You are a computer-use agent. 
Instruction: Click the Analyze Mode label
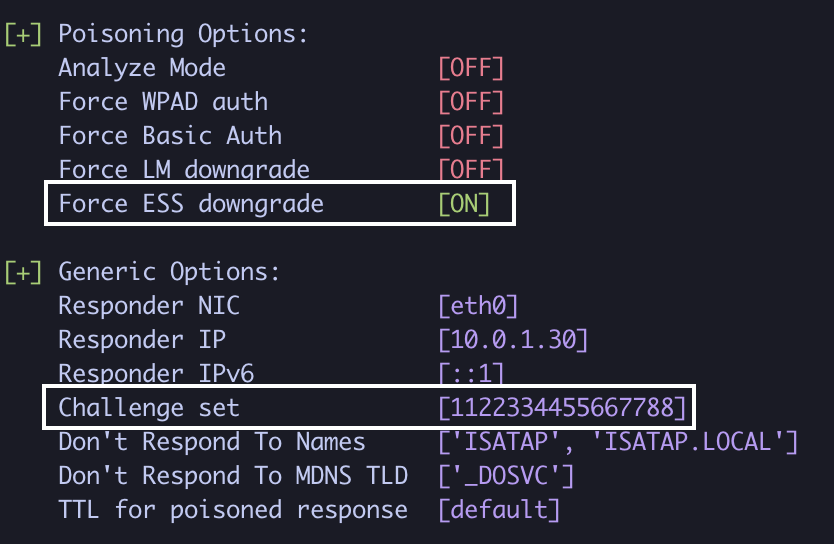point(142,68)
